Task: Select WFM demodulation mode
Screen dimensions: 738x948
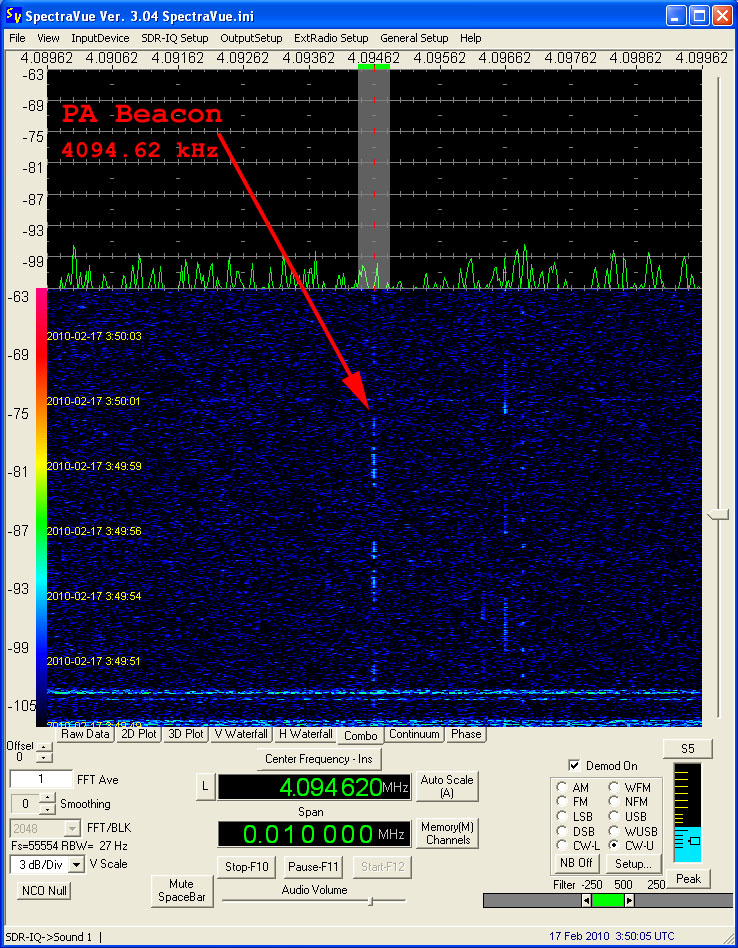Action: tap(613, 787)
